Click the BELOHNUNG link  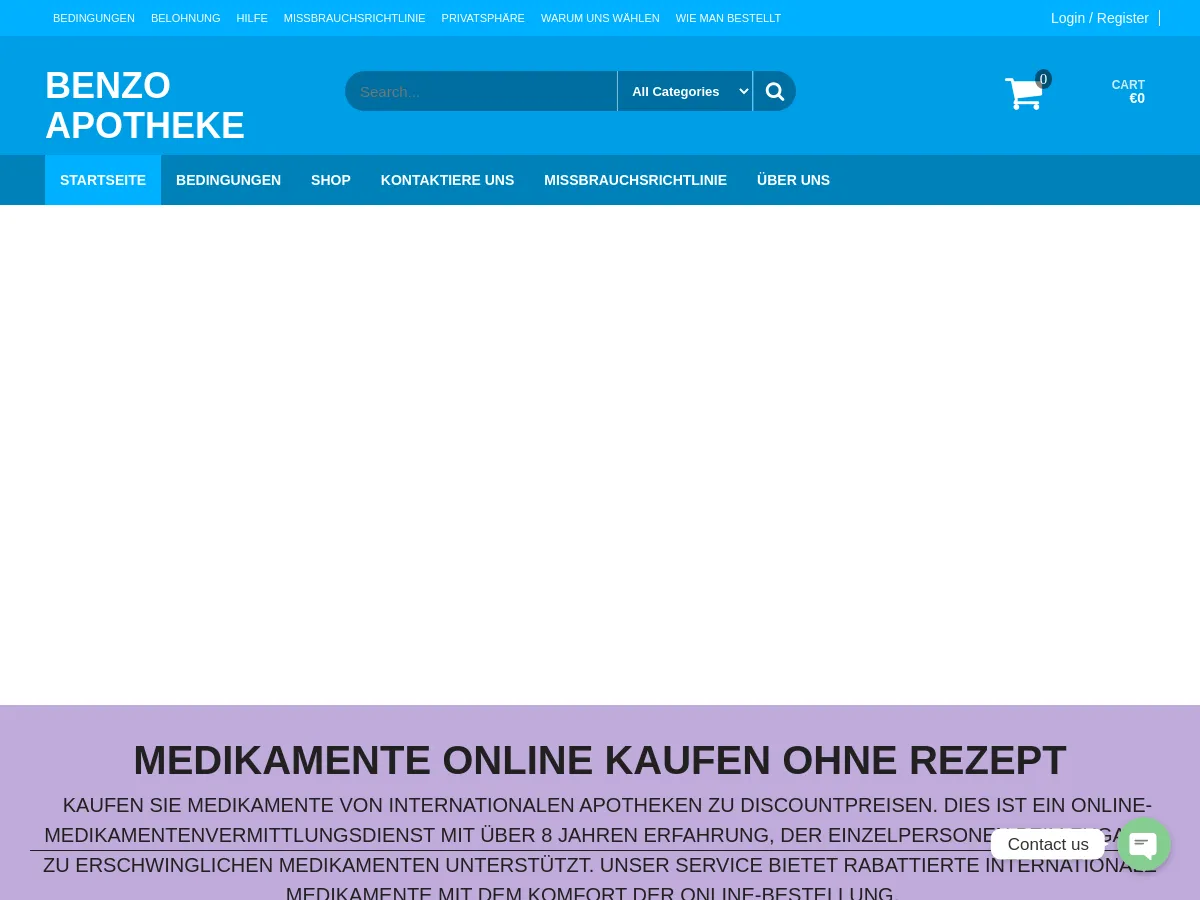[185, 18]
